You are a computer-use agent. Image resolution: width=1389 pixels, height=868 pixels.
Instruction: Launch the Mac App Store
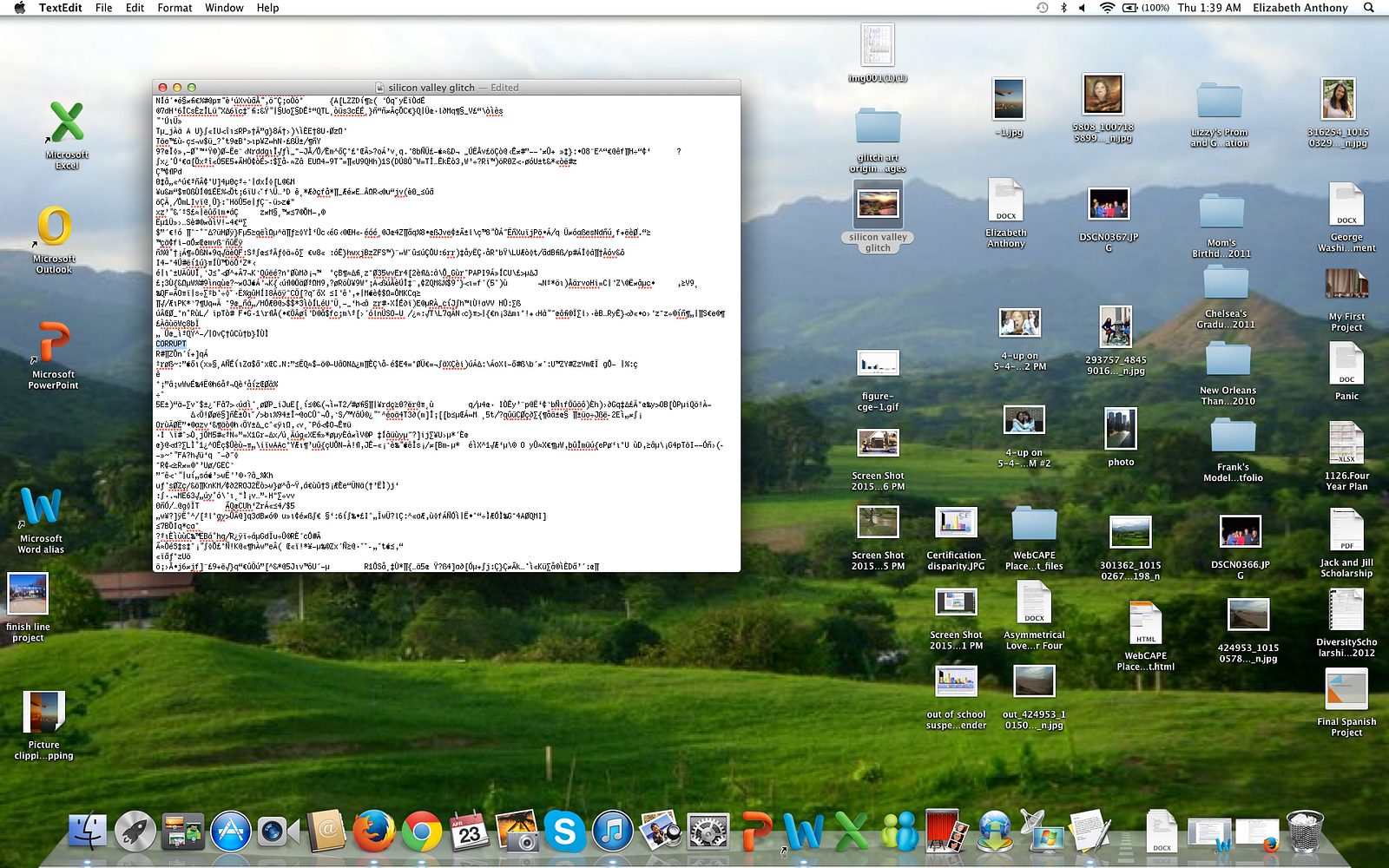pyautogui.click(x=230, y=832)
